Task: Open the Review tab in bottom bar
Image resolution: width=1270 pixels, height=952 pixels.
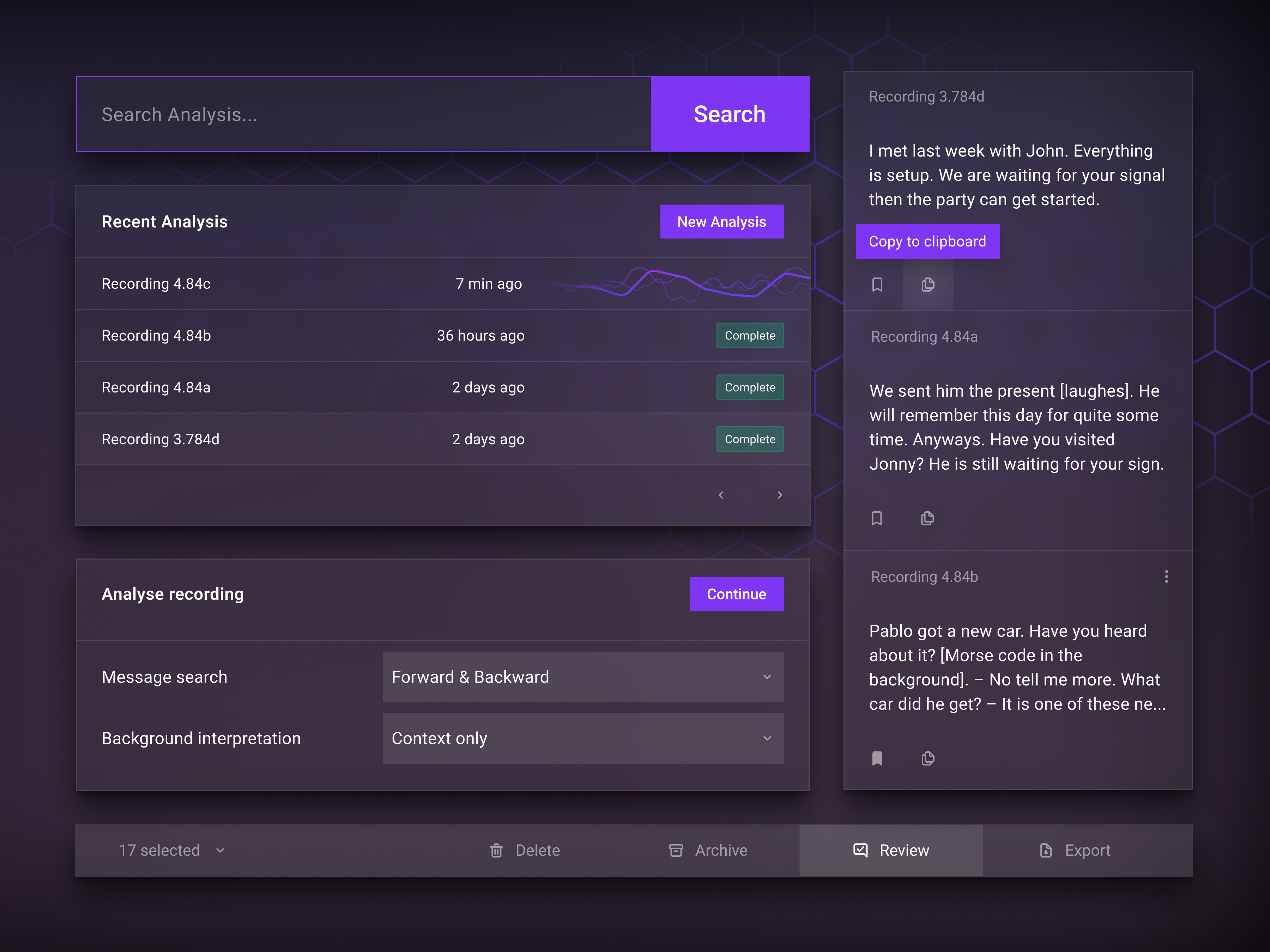Action: point(891,850)
